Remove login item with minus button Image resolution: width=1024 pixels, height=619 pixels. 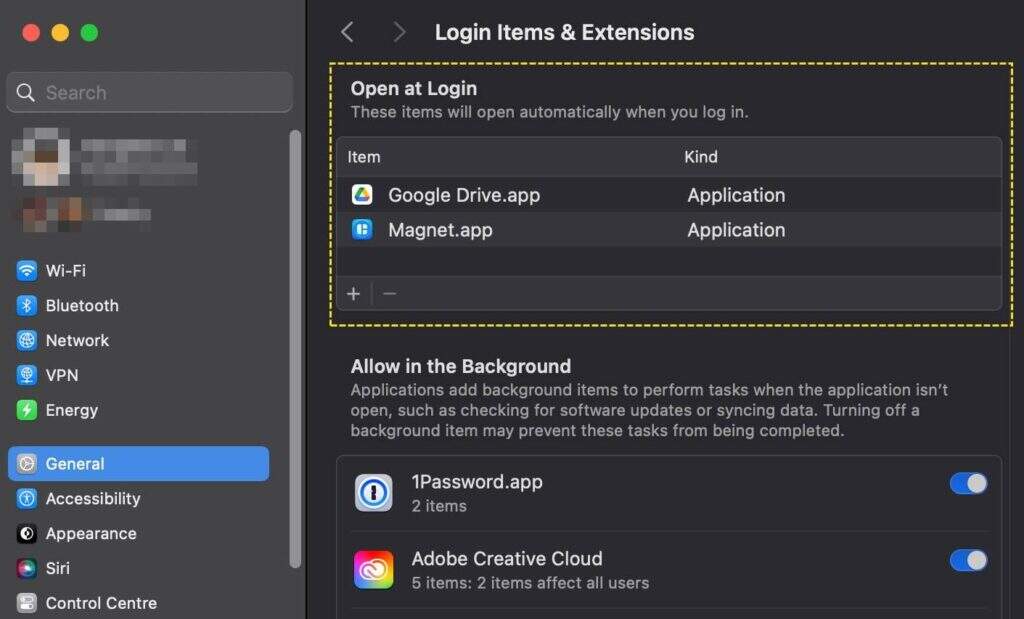click(x=390, y=294)
